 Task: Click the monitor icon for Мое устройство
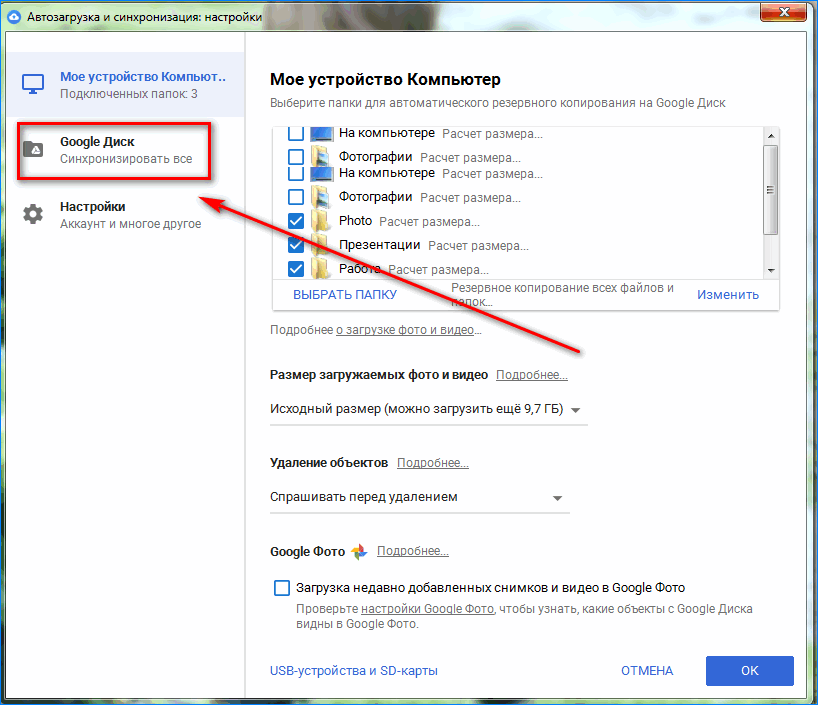point(33,84)
